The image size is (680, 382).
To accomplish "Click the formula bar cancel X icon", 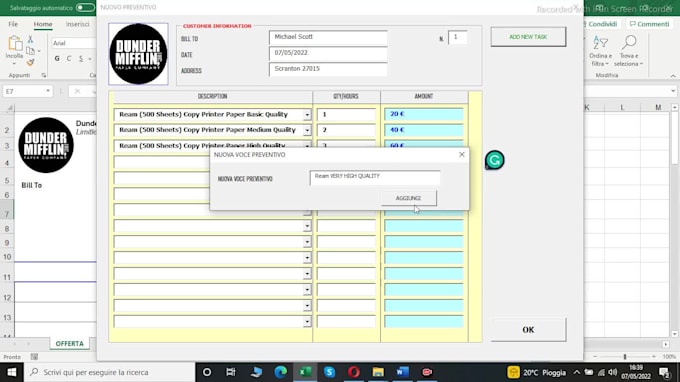I will (x=77, y=91).
